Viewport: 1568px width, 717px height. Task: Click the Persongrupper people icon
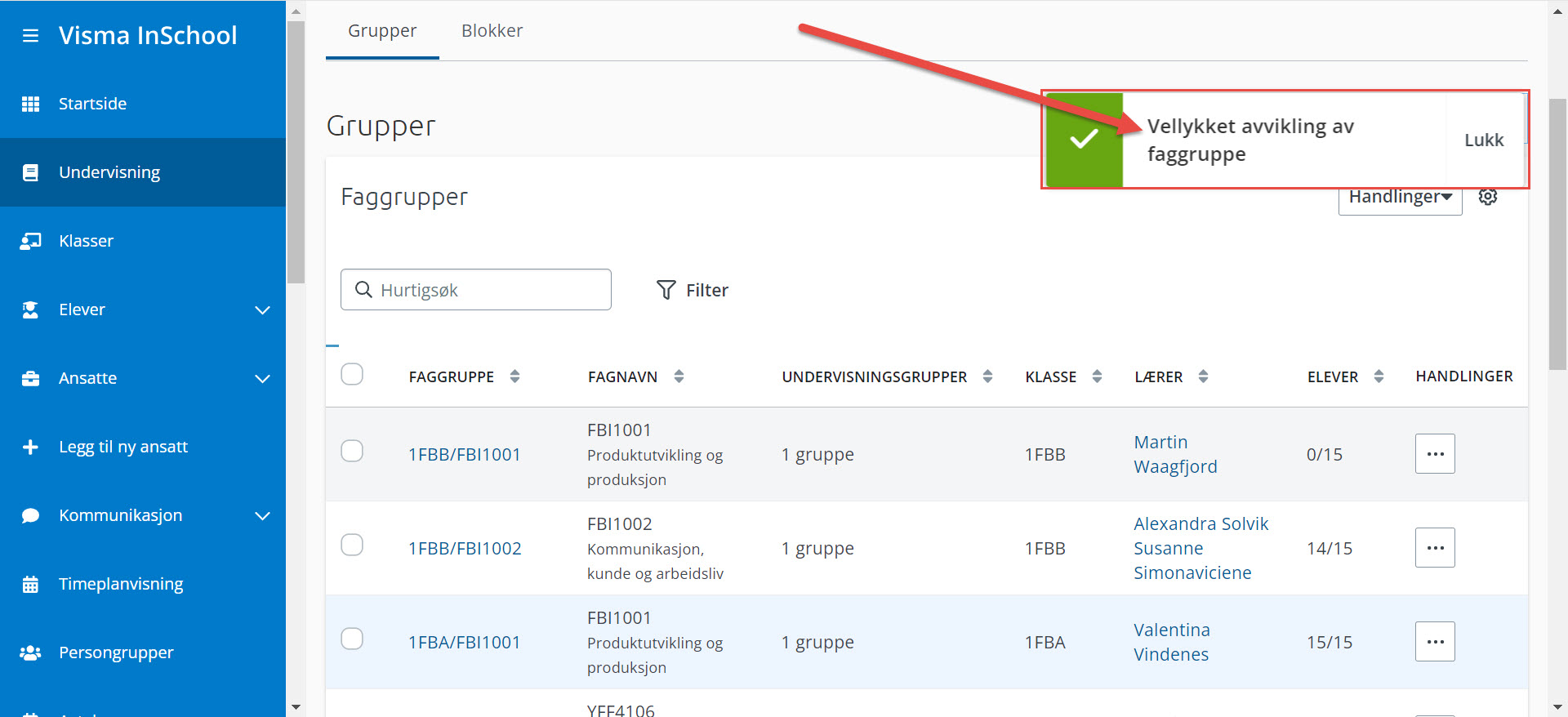(x=30, y=652)
